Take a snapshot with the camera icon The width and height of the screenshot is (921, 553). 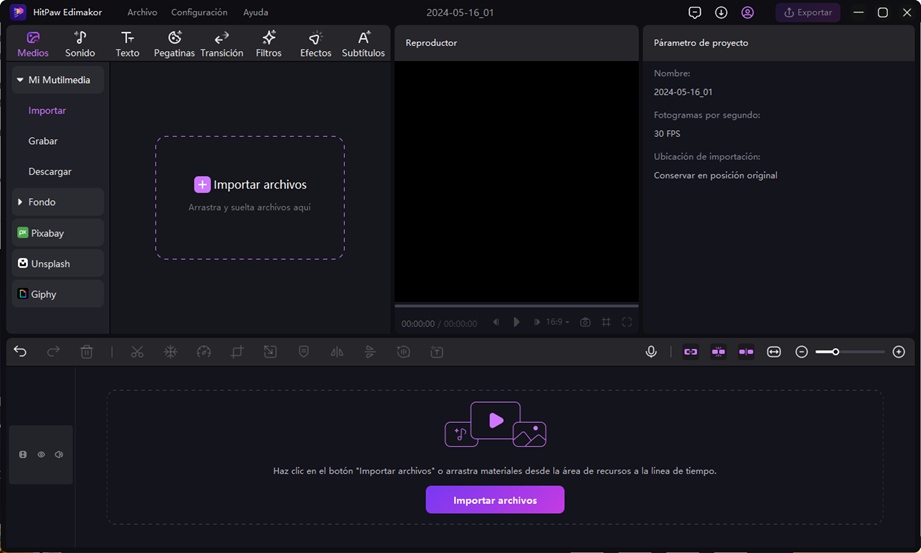(585, 323)
